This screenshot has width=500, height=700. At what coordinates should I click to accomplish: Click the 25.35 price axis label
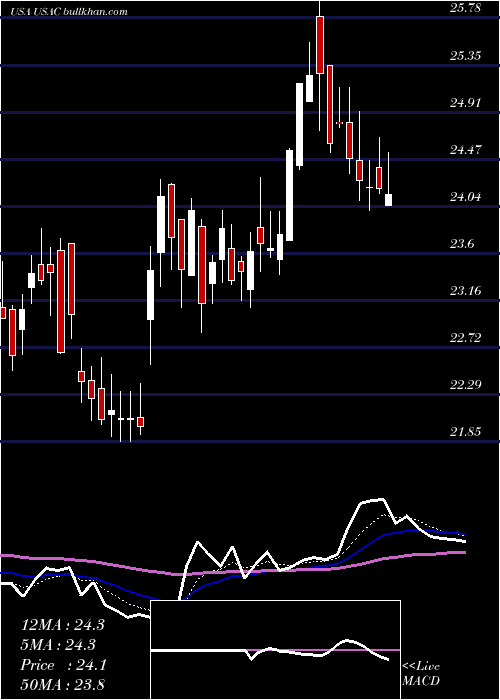tap(466, 55)
